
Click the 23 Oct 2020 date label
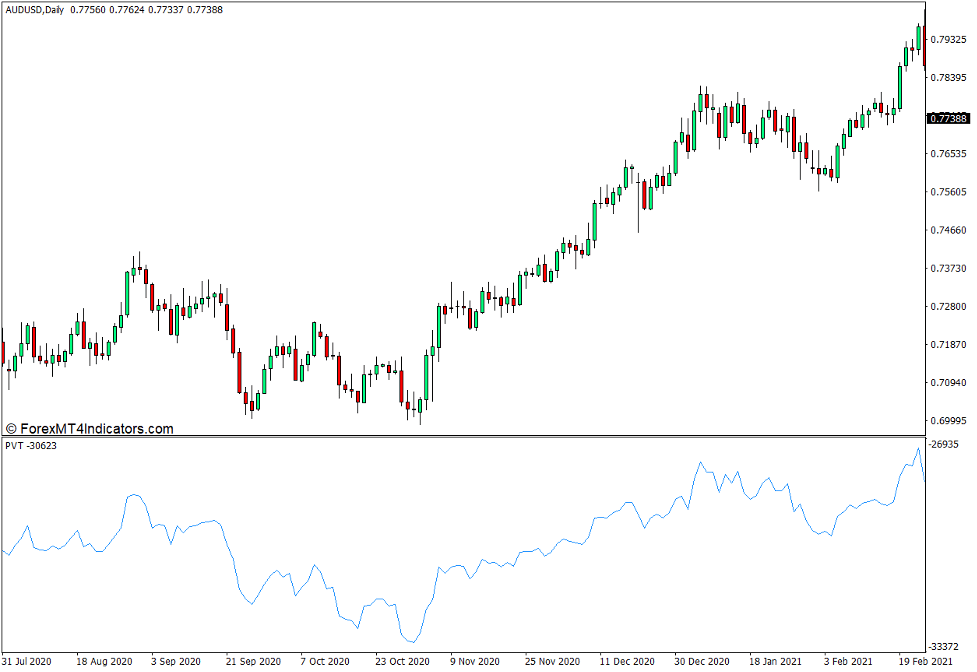[x=401, y=662]
